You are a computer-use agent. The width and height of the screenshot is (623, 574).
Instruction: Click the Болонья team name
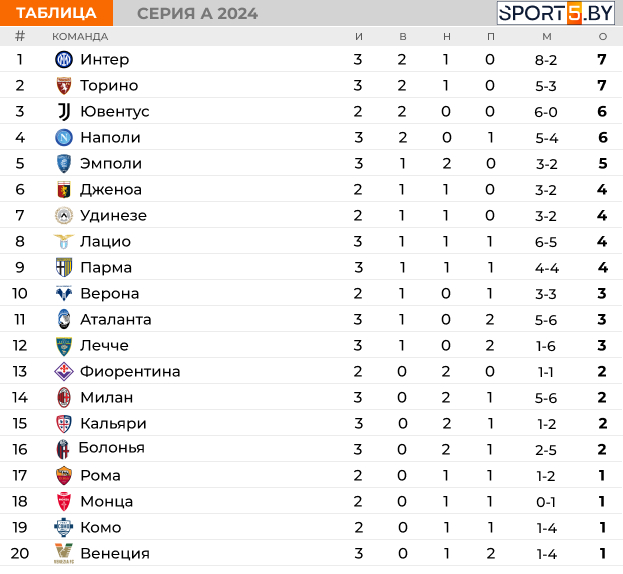click(112, 448)
